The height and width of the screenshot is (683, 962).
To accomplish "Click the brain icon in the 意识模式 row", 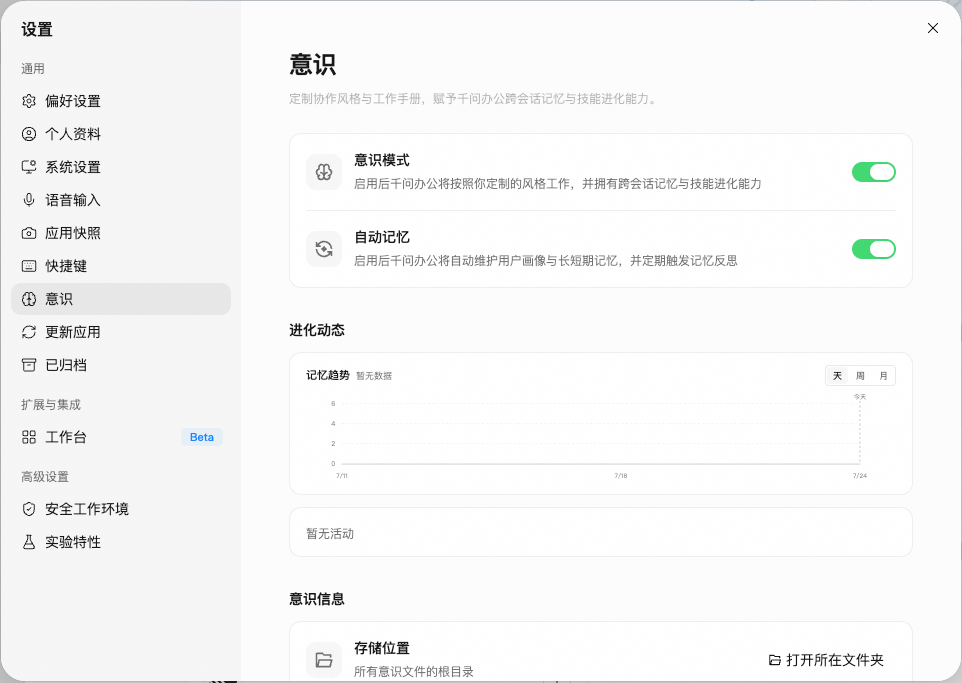I will click(324, 172).
